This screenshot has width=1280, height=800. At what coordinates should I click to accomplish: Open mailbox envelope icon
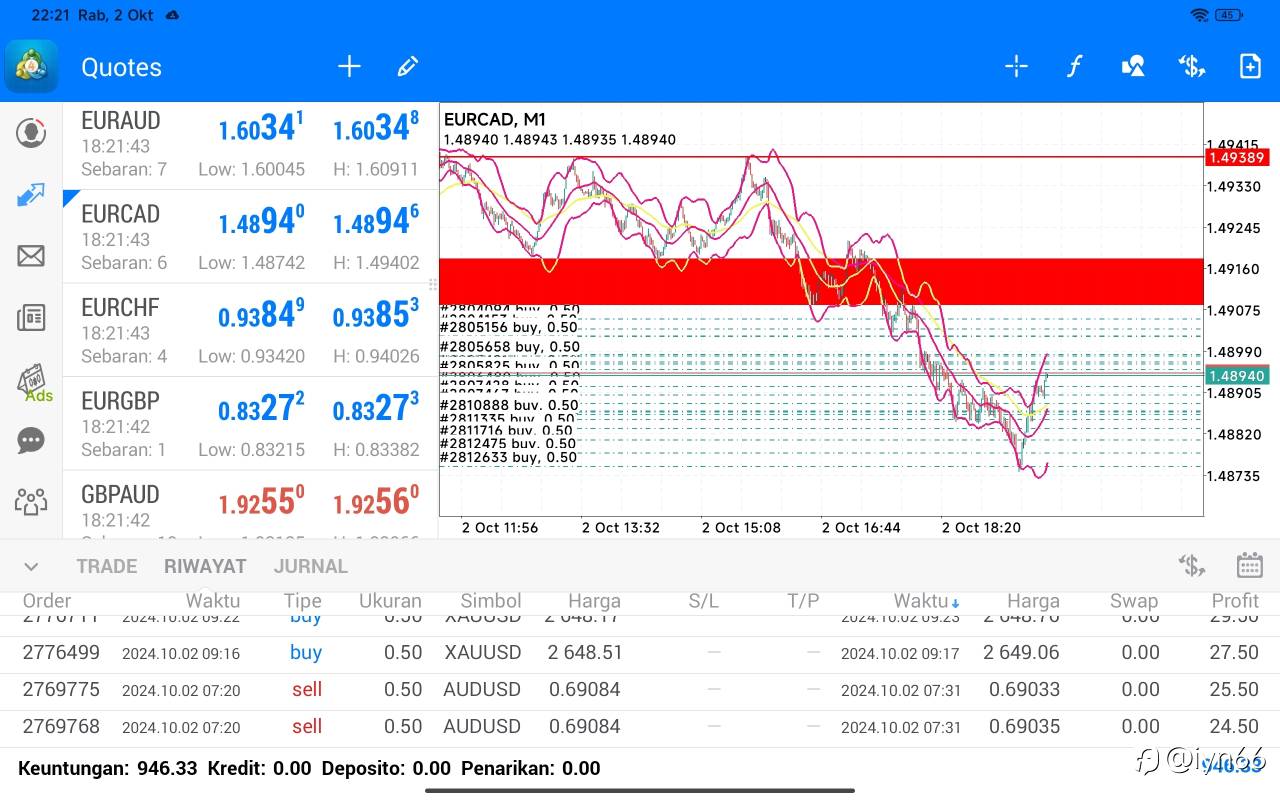(31, 256)
